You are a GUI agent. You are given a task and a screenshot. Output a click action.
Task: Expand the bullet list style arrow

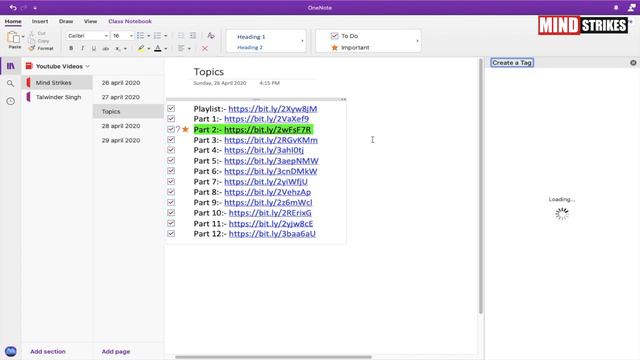149,36
